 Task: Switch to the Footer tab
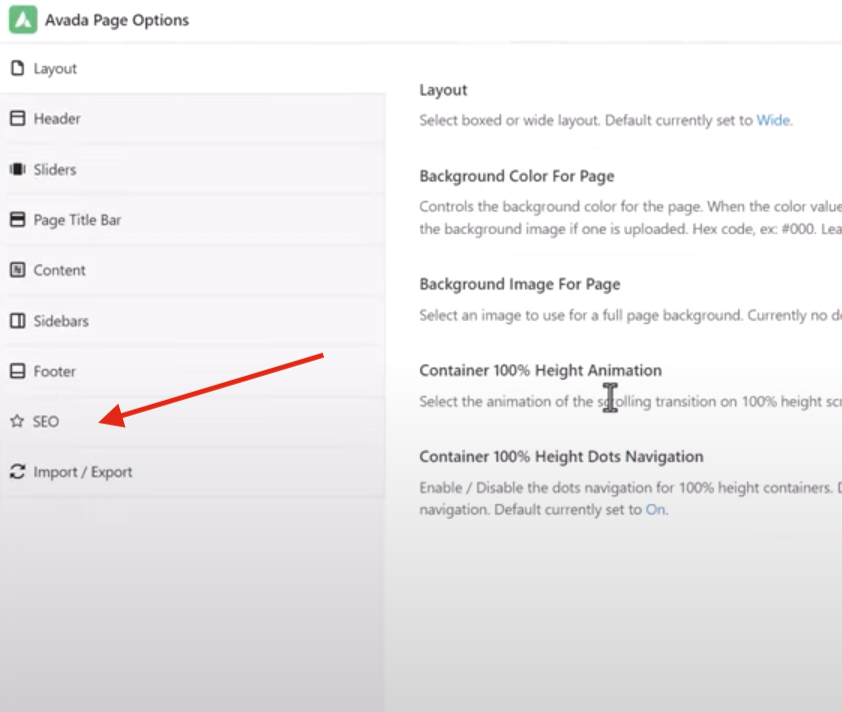pyautogui.click(x=192, y=371)
